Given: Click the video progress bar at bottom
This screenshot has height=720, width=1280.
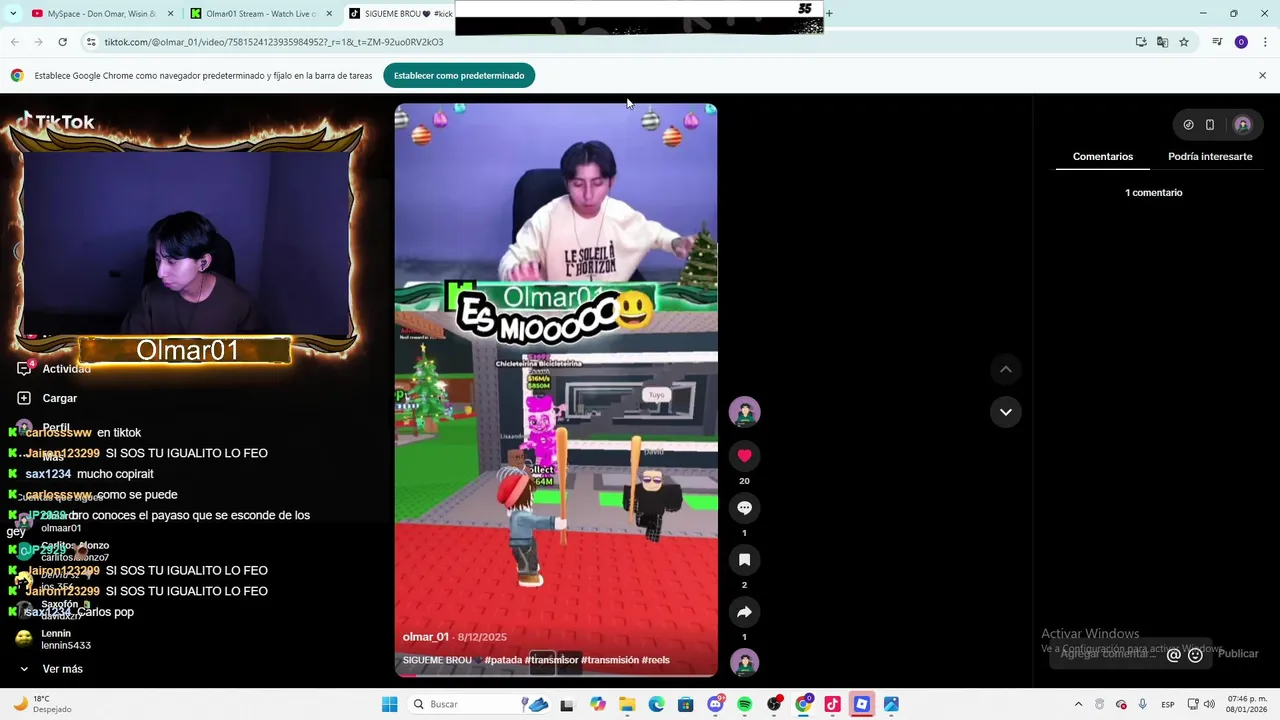Looking at the screenshot, I should click(x=556, y=675).
